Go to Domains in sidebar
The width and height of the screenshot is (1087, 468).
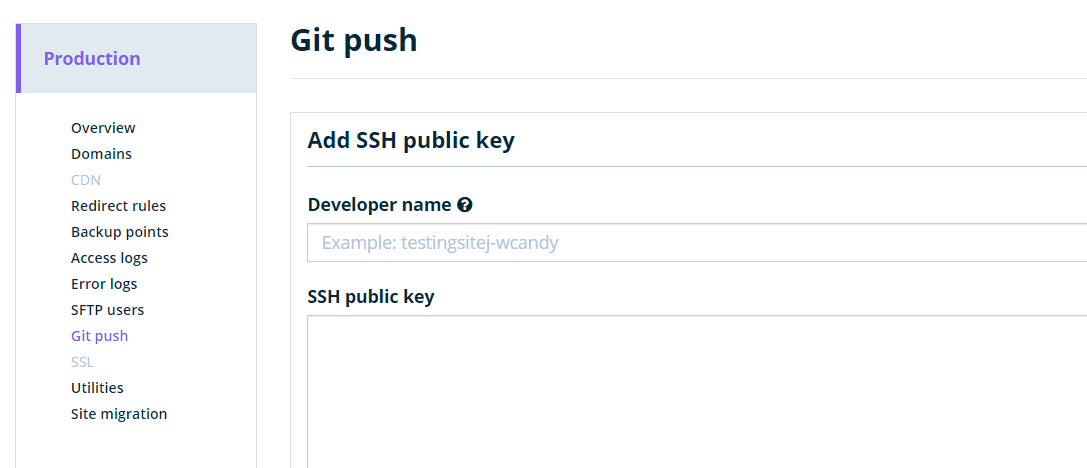coord(101,154)
